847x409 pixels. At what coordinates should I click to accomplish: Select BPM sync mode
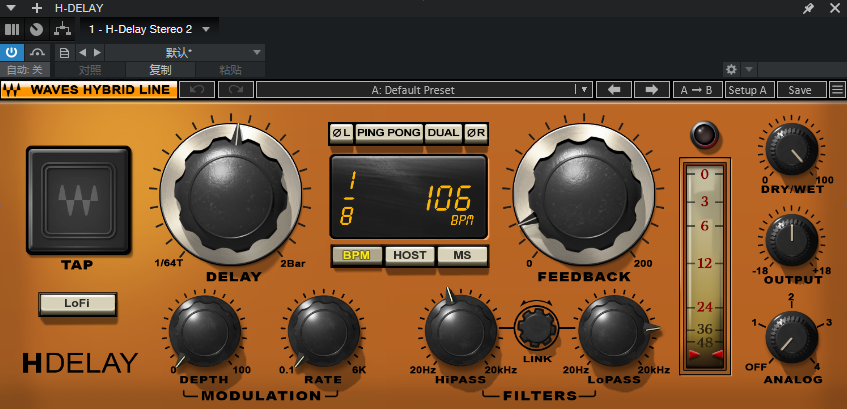[357, 255]
